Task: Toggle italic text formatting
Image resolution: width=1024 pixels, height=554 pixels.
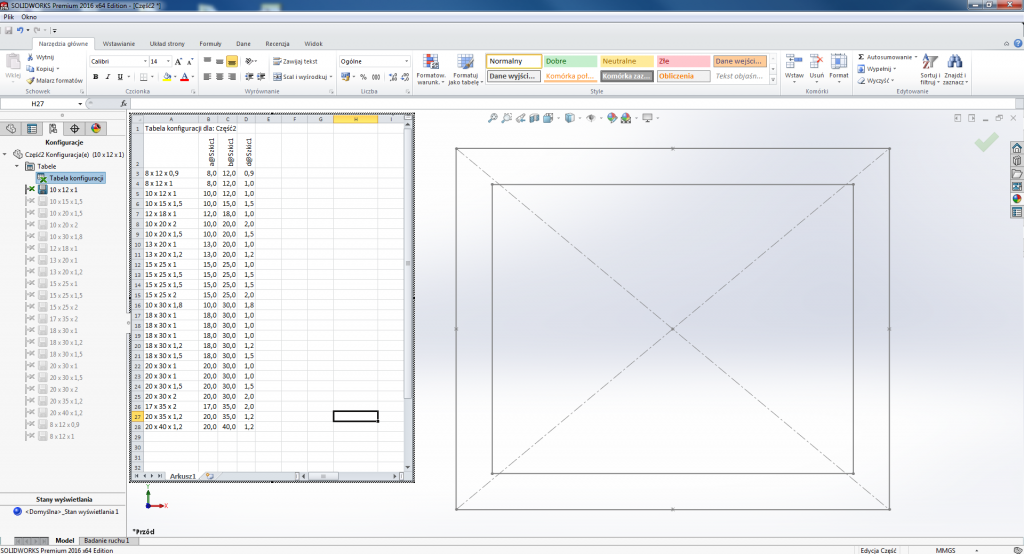Action: coord(107,77)
